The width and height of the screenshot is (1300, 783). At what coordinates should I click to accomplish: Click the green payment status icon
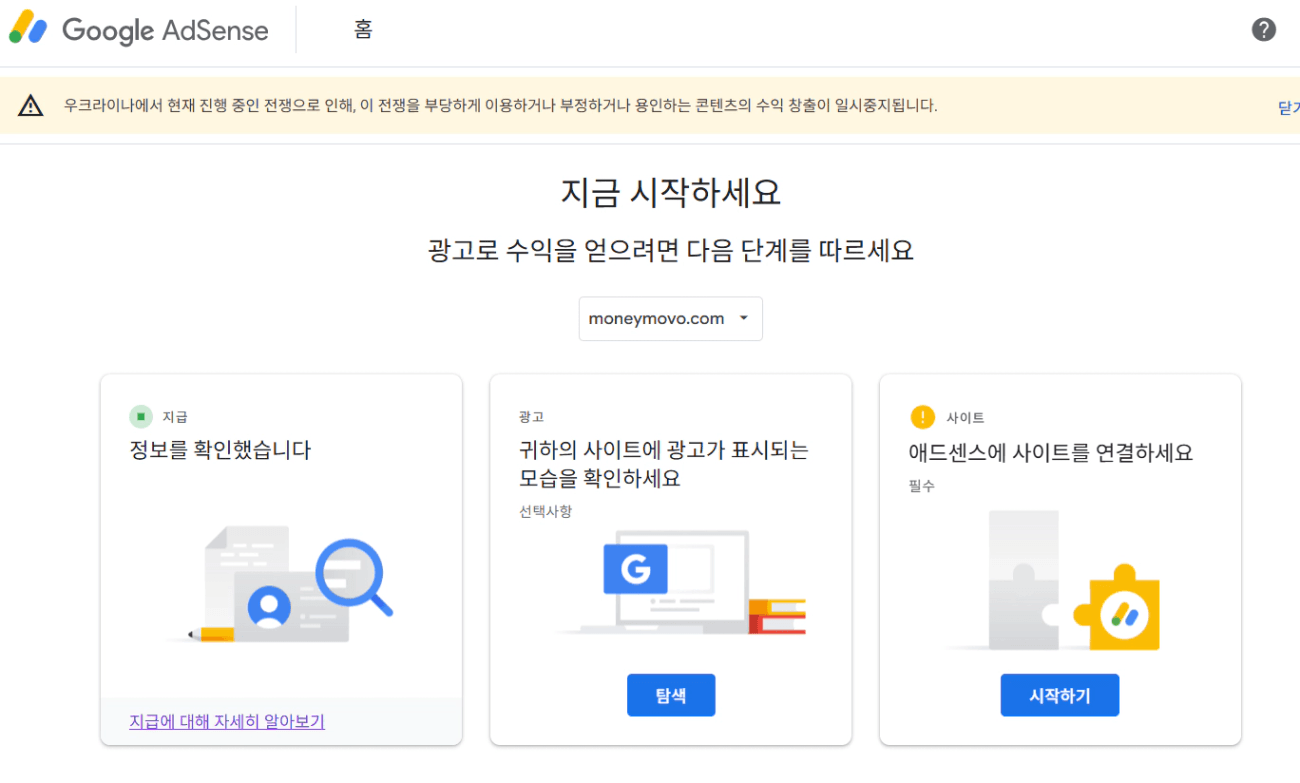pos(141,417)
